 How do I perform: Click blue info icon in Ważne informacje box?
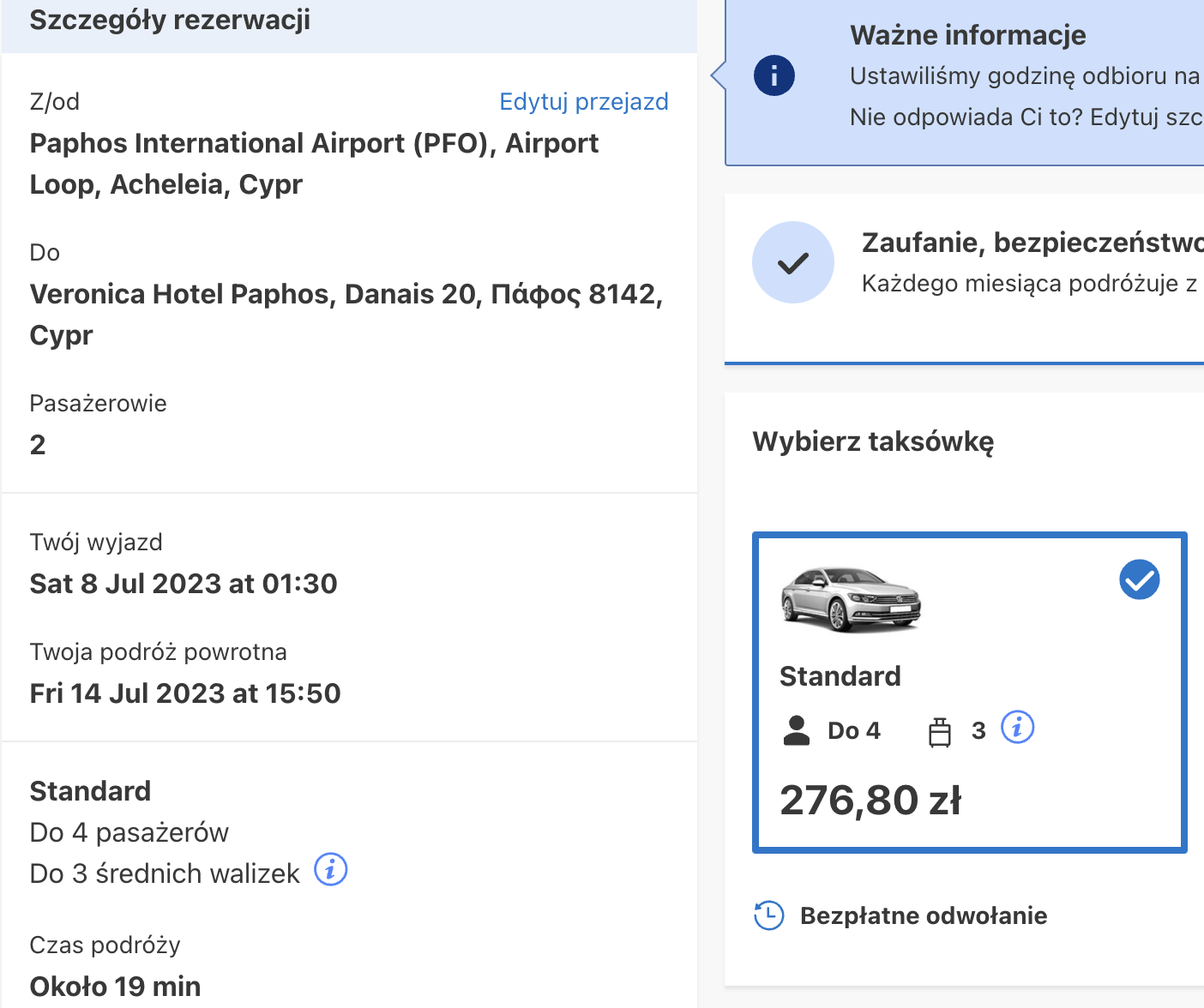pyautogui.click(x=774, y=75)
